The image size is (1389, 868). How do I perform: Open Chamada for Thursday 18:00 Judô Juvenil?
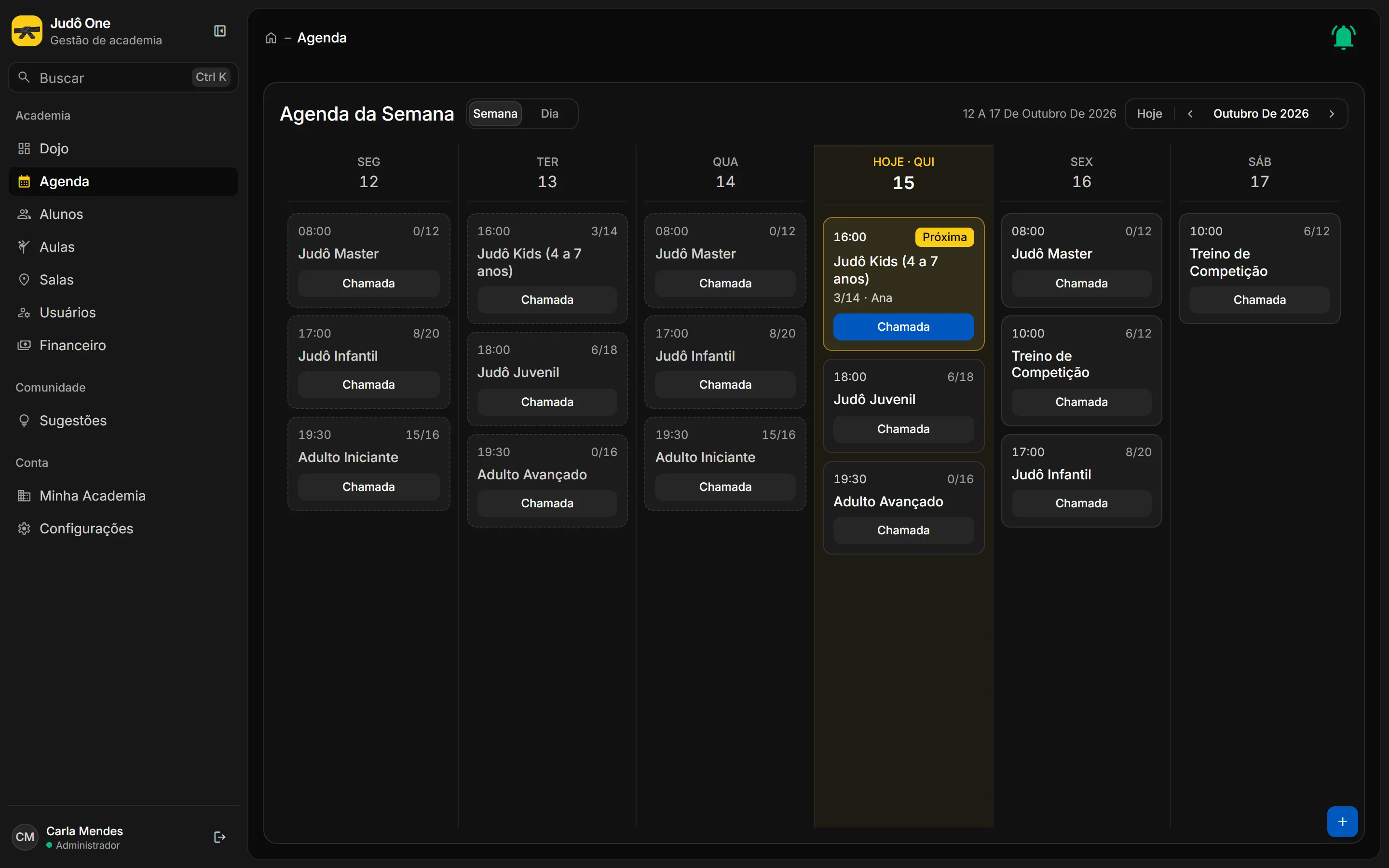(x=903, y=429)
